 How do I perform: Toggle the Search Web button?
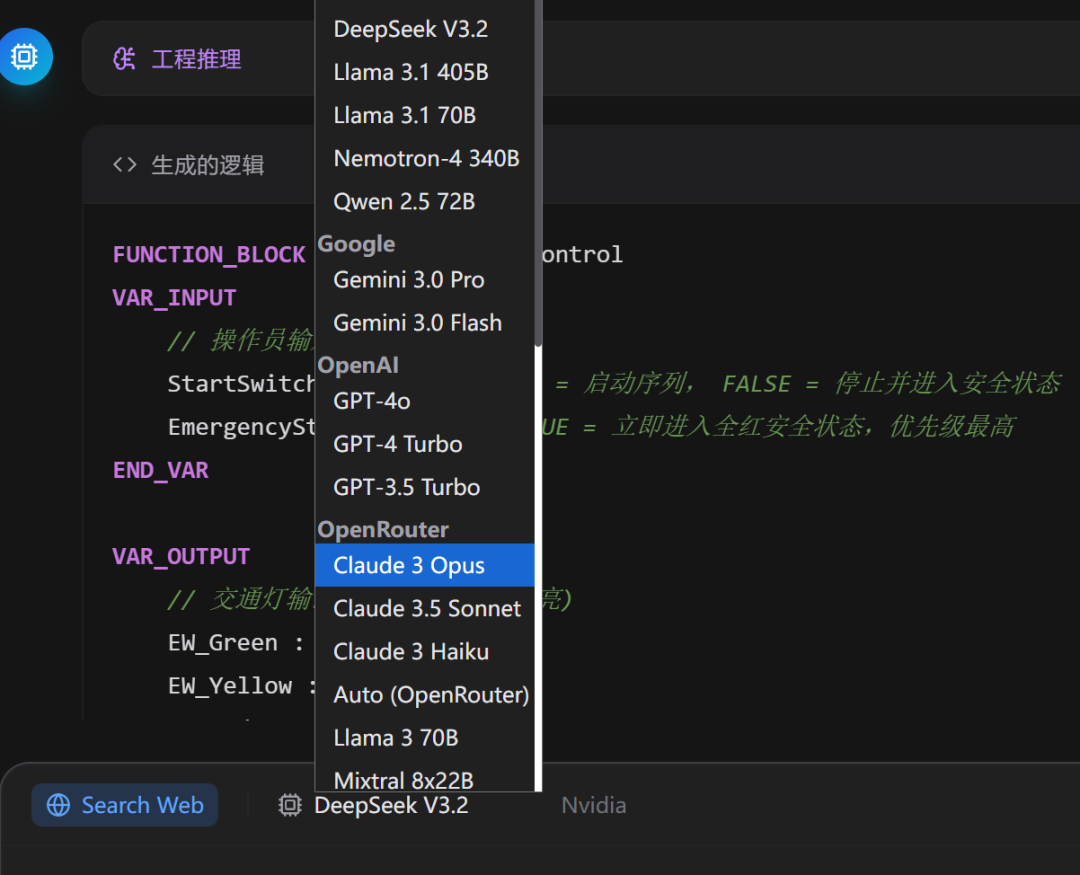[x=125, y=805]
